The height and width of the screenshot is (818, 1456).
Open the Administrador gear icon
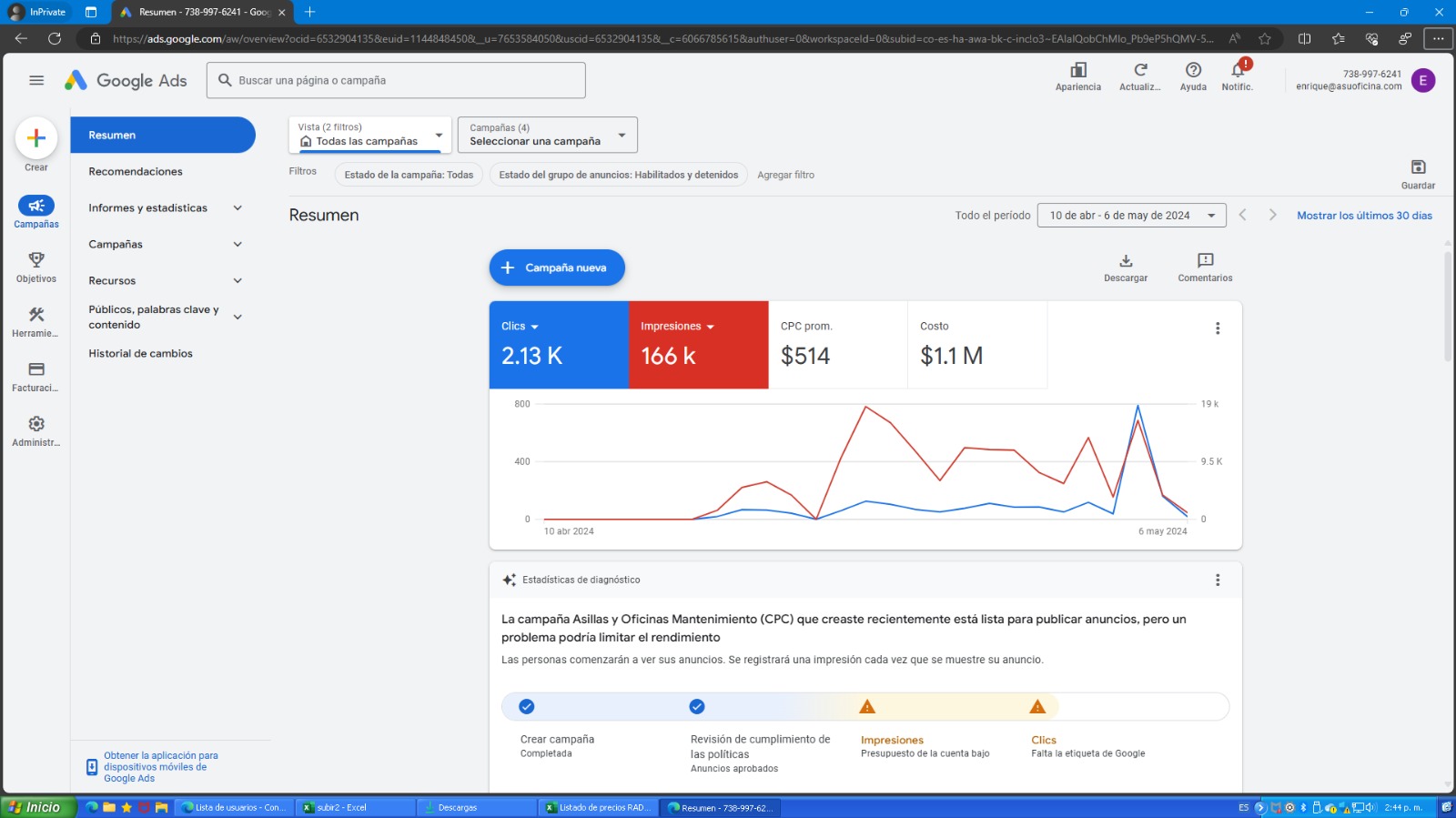pyautogui.click(x=36, y=424)
